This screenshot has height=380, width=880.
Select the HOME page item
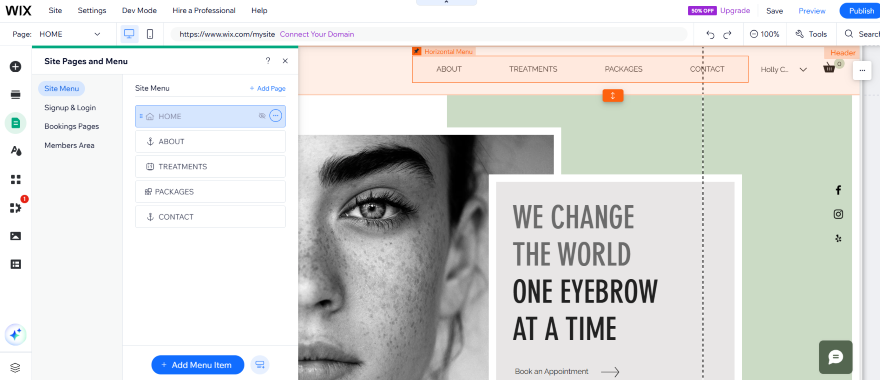pos(210,116)
